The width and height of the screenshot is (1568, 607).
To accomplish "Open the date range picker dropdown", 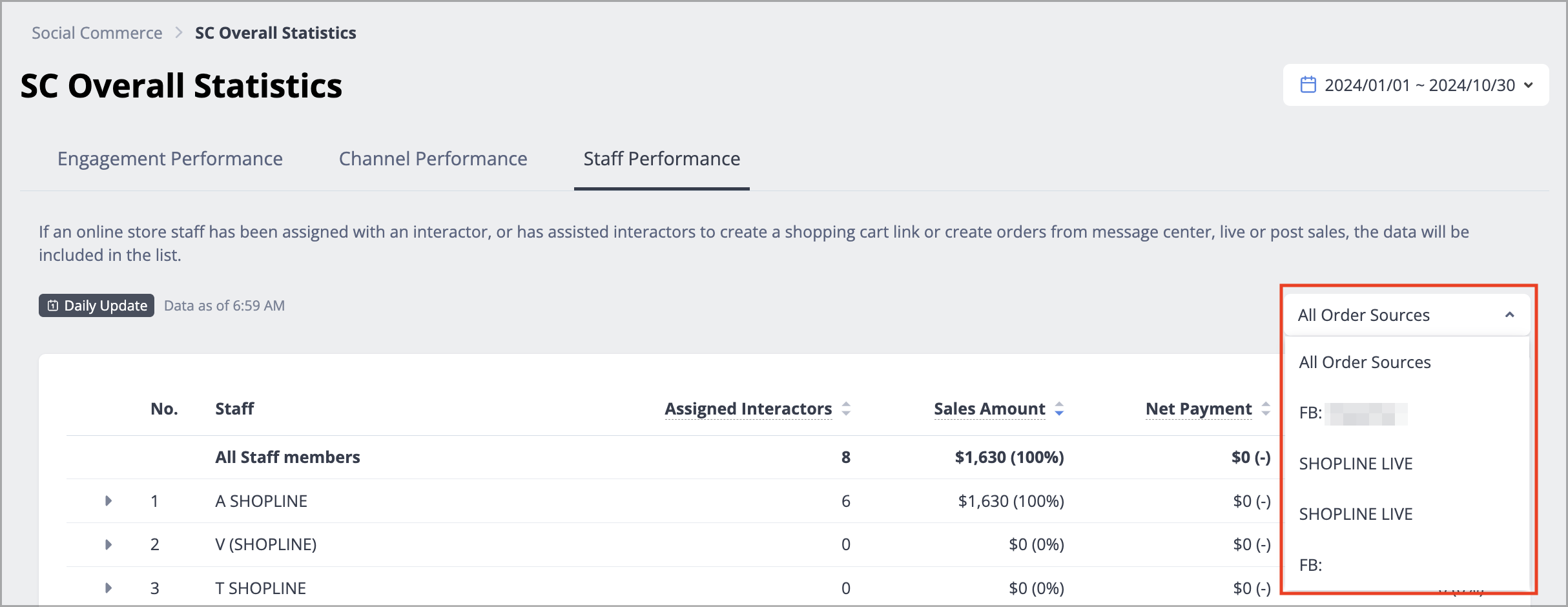I will coord(1416,85).
